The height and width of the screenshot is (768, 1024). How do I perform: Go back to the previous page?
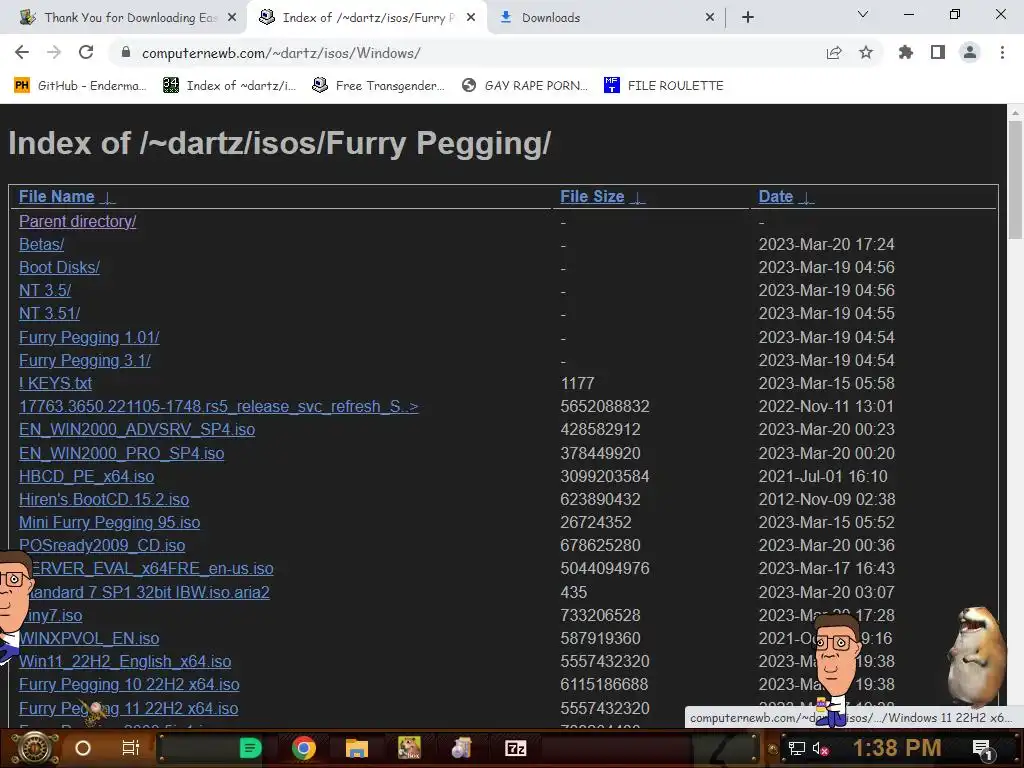pos(22,52)
